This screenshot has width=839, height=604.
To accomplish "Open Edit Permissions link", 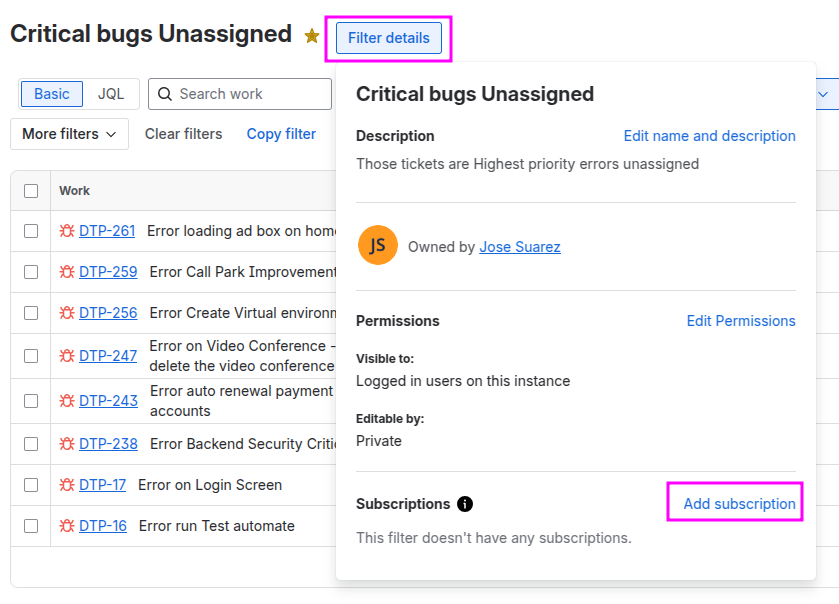I will (741, 321).
